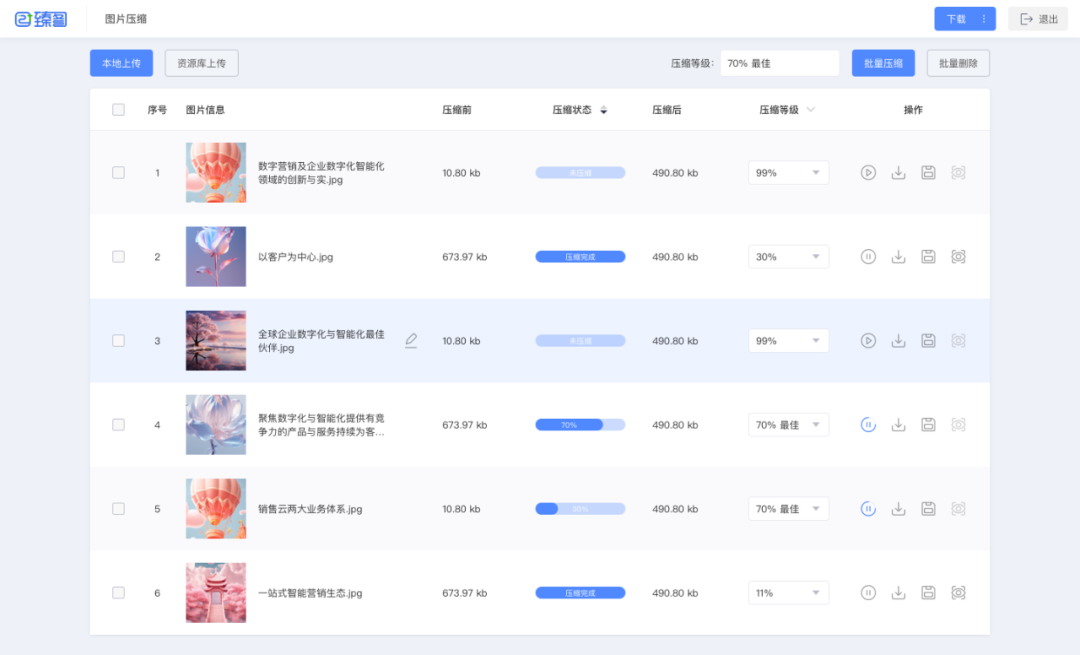Viewport: 1080px width, 655px height.
Task: Click the preview icon in row 2
Action: point(958,257)
